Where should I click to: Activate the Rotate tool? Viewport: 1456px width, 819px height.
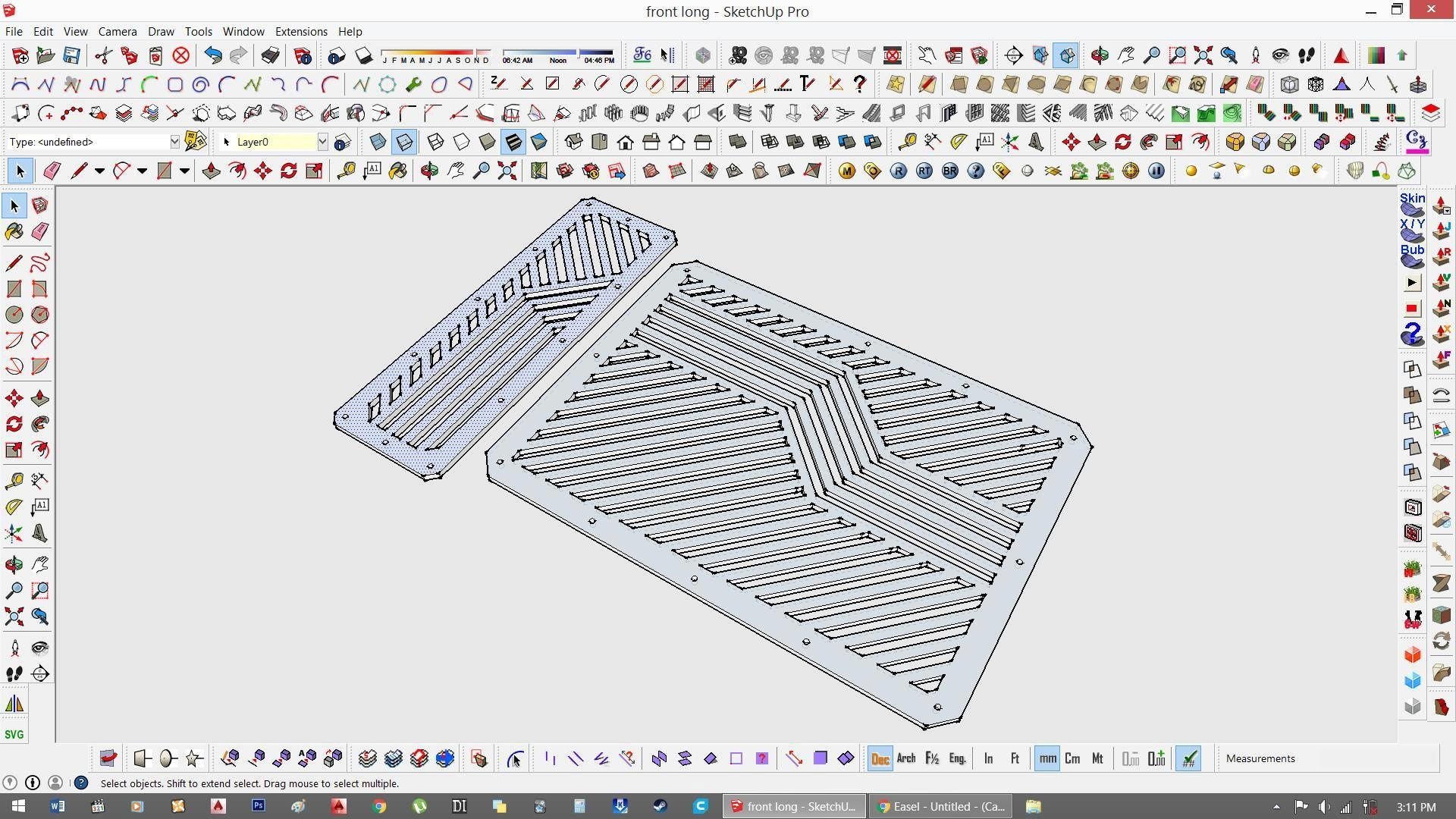14,425
